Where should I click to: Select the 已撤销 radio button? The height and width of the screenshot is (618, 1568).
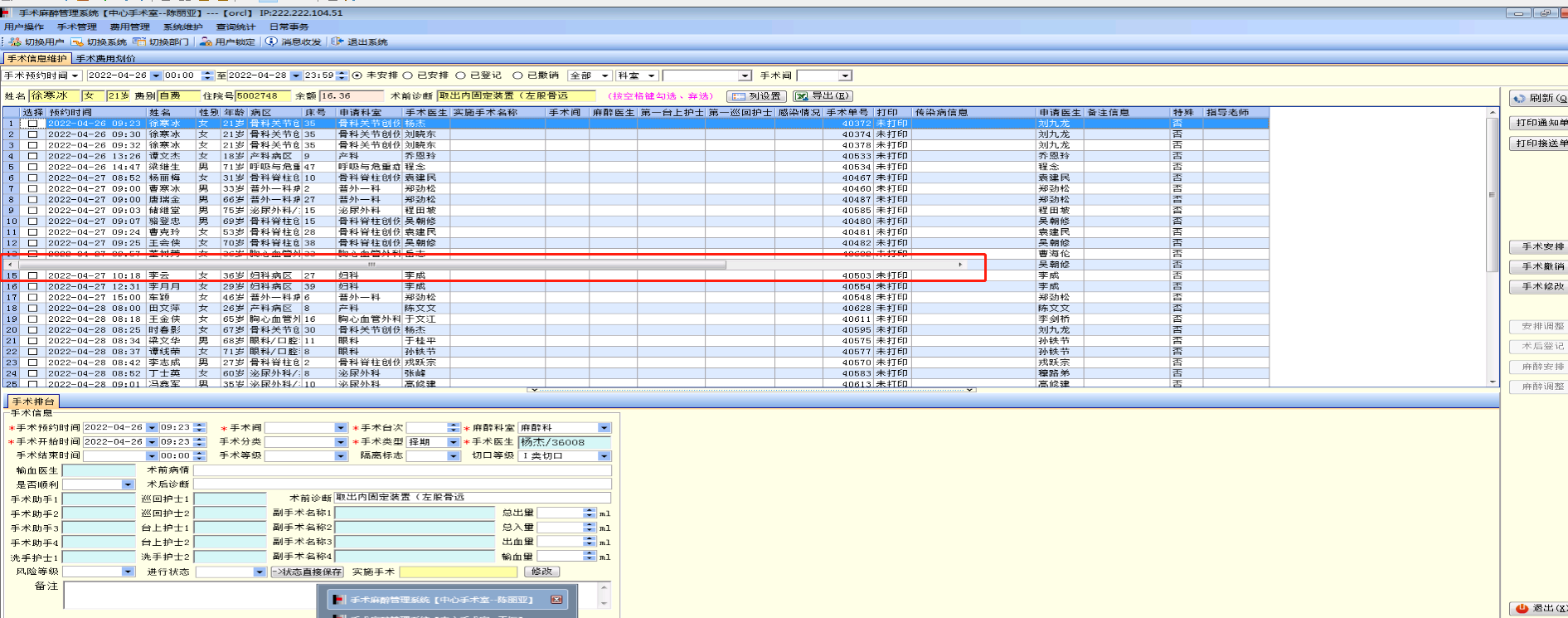click(517, 75)
